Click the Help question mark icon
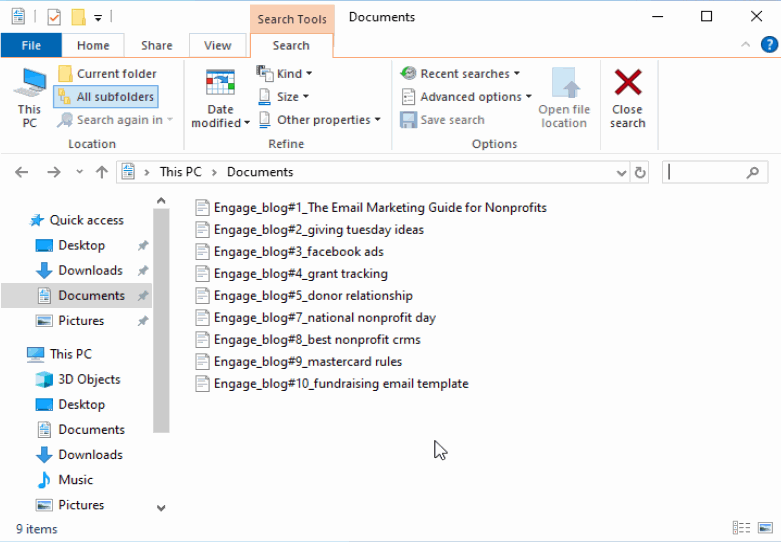Viewport: 781px width, 542px height. pyautogui.click(x=769, y=45)
